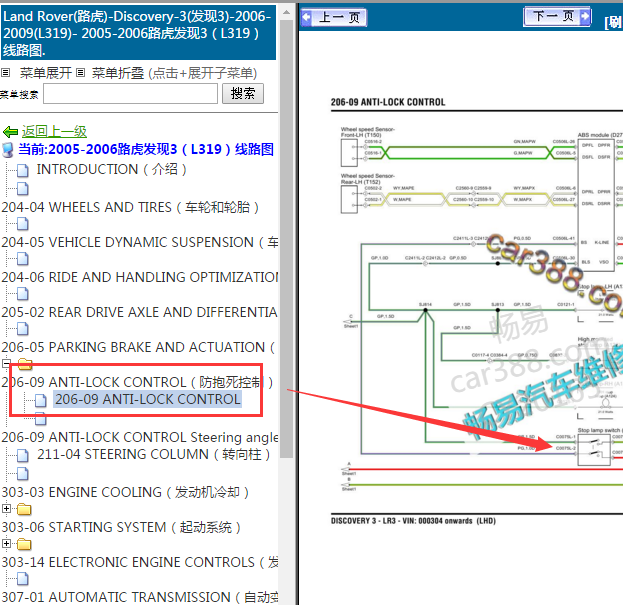
Task: Click the 搜索 search button
Action: (243, 94)
